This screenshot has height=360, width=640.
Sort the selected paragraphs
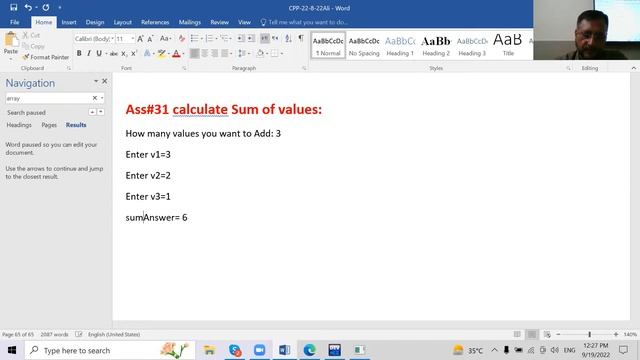[x=288, y=38]
